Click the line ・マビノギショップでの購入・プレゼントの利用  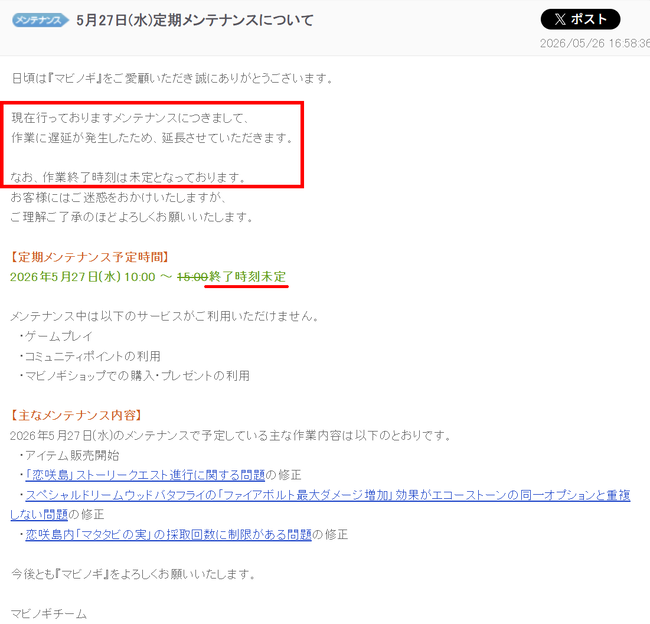pyautogui.click(x=134, y=376)
